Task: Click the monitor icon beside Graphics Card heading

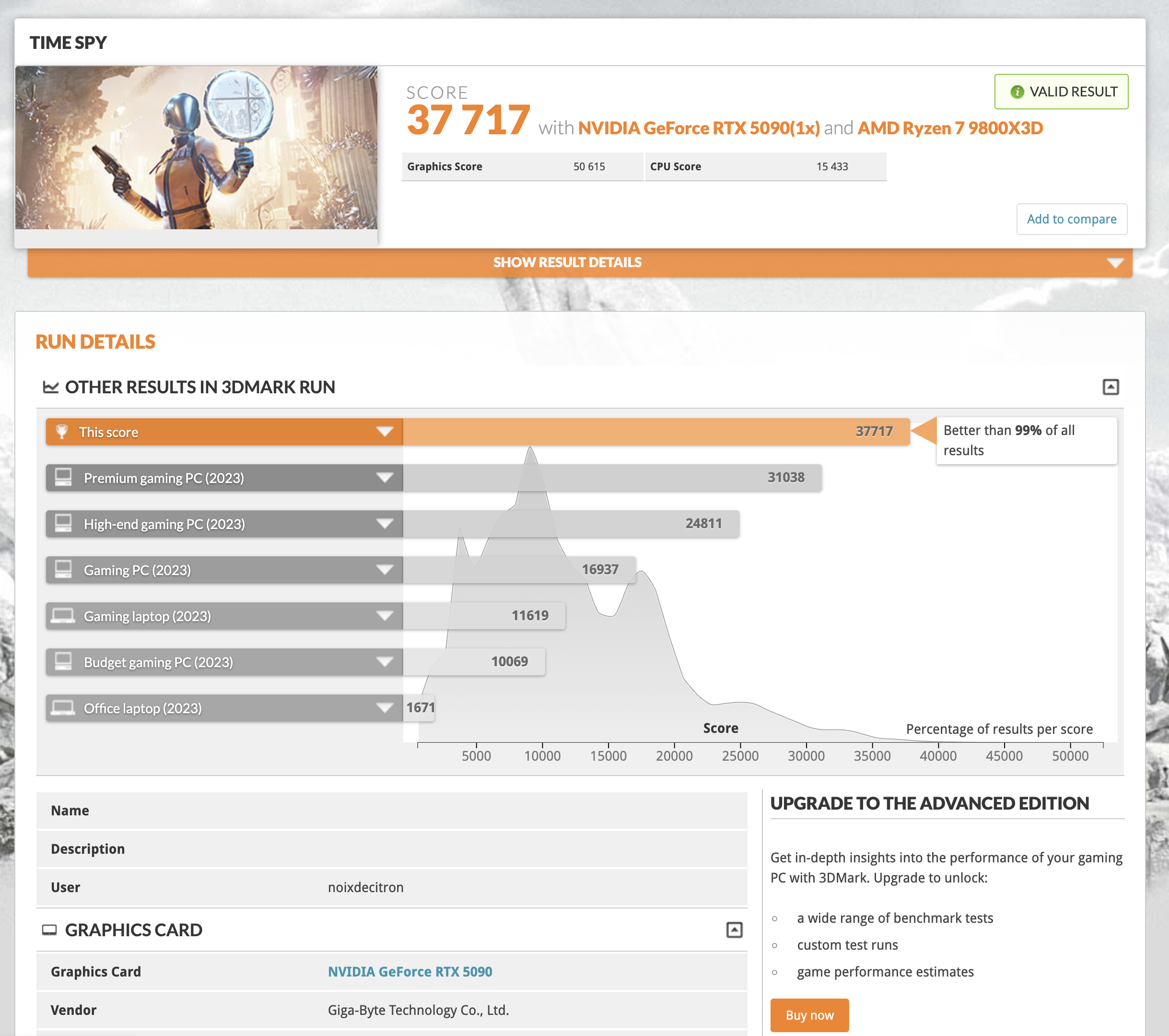Action: tap(50, 930)
